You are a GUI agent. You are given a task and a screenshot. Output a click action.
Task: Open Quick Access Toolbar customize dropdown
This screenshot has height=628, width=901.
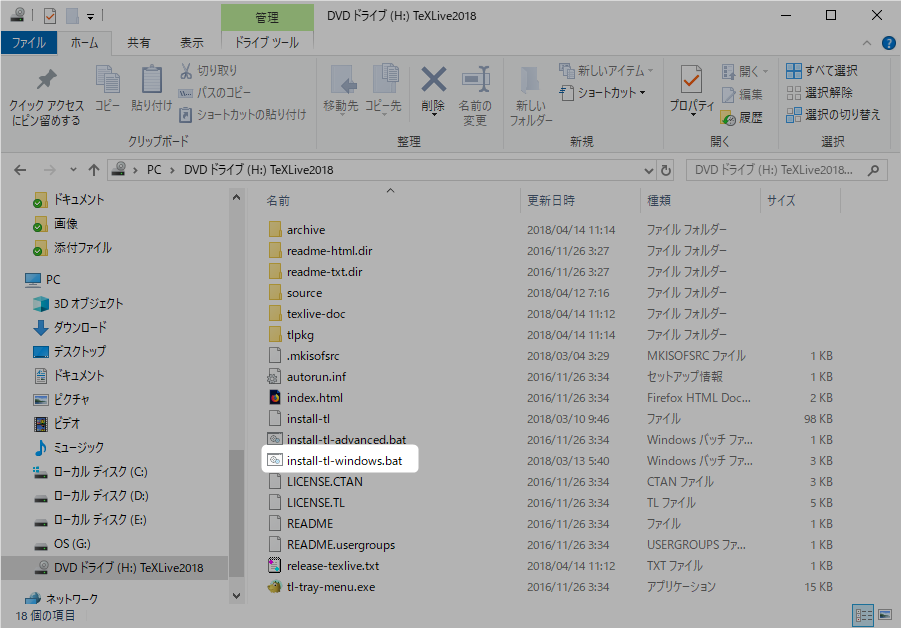click(90, 17)
